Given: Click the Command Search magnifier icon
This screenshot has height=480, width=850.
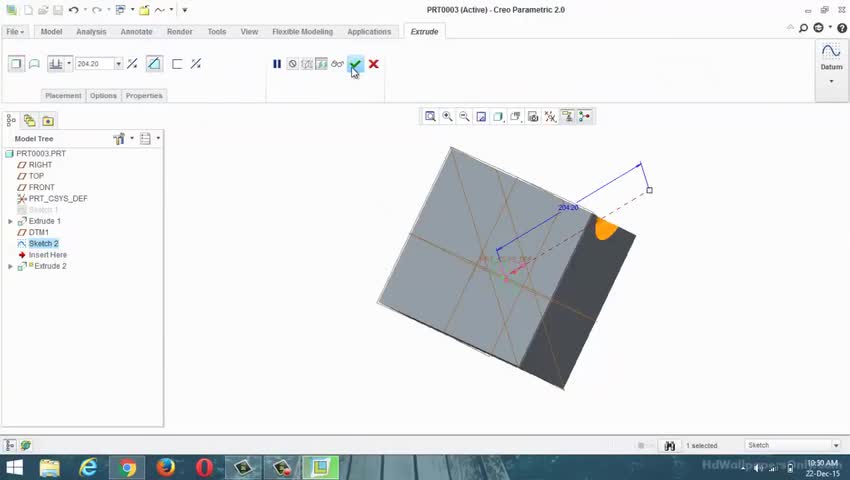Looking at the screenshot, I should 803,28.
